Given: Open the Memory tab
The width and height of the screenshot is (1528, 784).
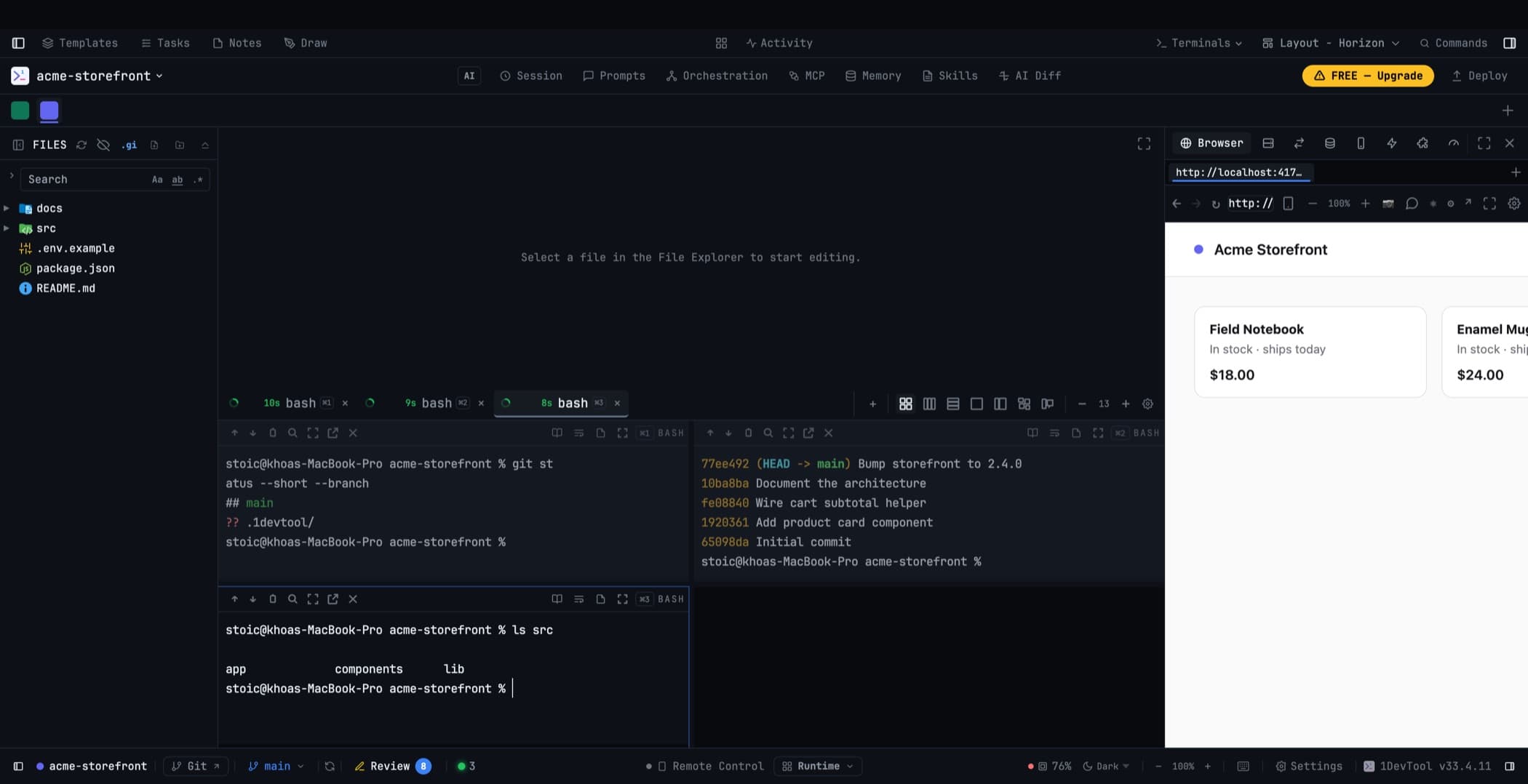Looking at the screenshot, I should pyautogui.click(x=873, y=76).
